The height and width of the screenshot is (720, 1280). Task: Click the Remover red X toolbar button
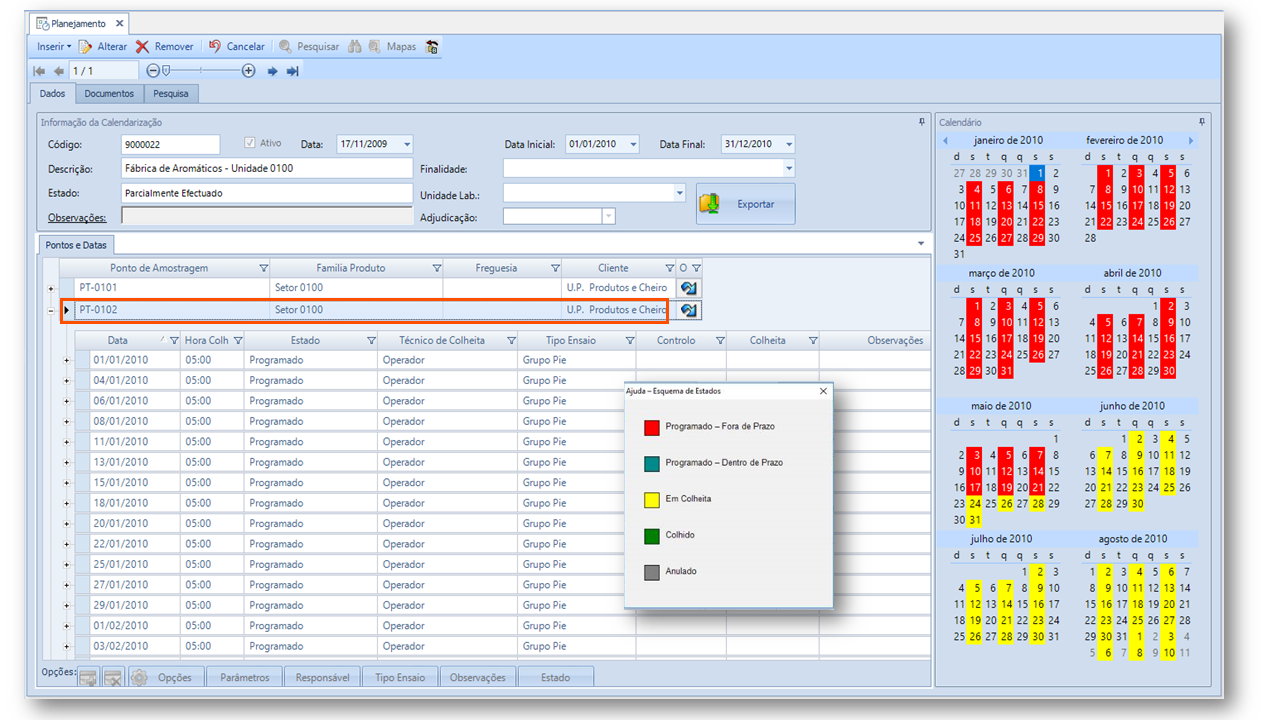coord(165,46)
